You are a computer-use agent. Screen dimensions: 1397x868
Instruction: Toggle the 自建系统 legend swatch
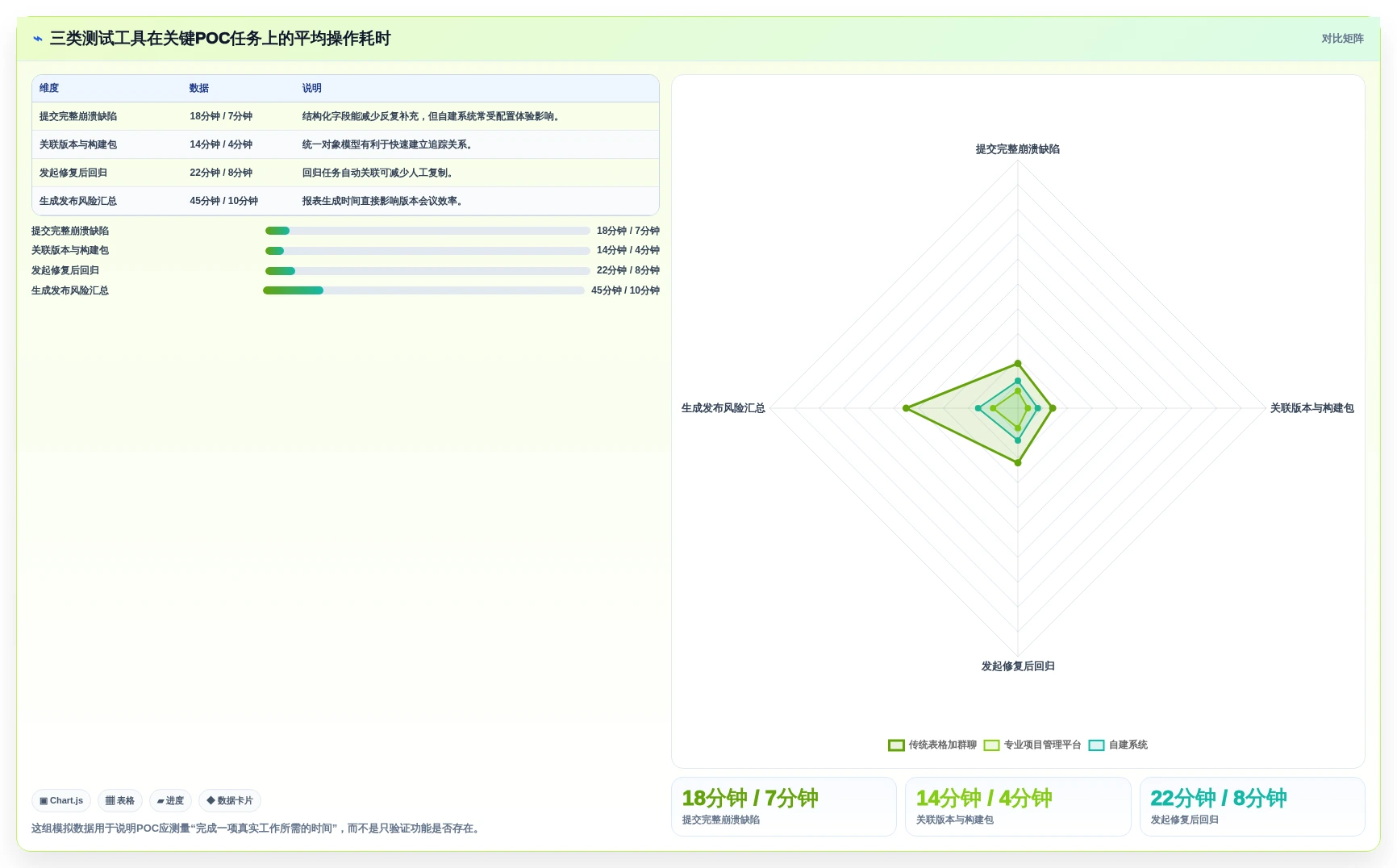(1096, 745)
